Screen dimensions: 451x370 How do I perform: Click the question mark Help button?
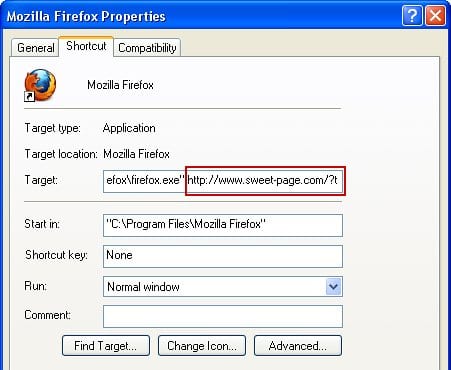[x=412, y=16]
